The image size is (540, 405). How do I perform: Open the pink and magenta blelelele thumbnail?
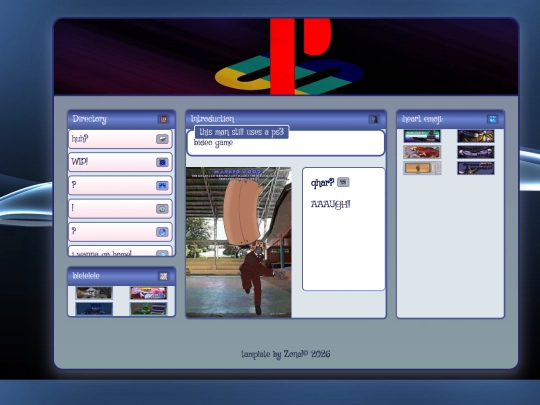point(148,293)
